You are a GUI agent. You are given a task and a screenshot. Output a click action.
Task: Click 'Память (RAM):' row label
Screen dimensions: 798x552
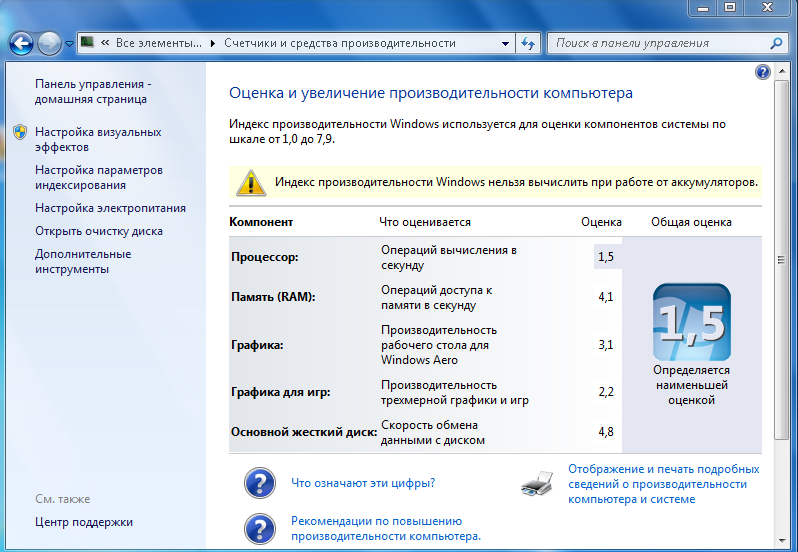(273, 297)
